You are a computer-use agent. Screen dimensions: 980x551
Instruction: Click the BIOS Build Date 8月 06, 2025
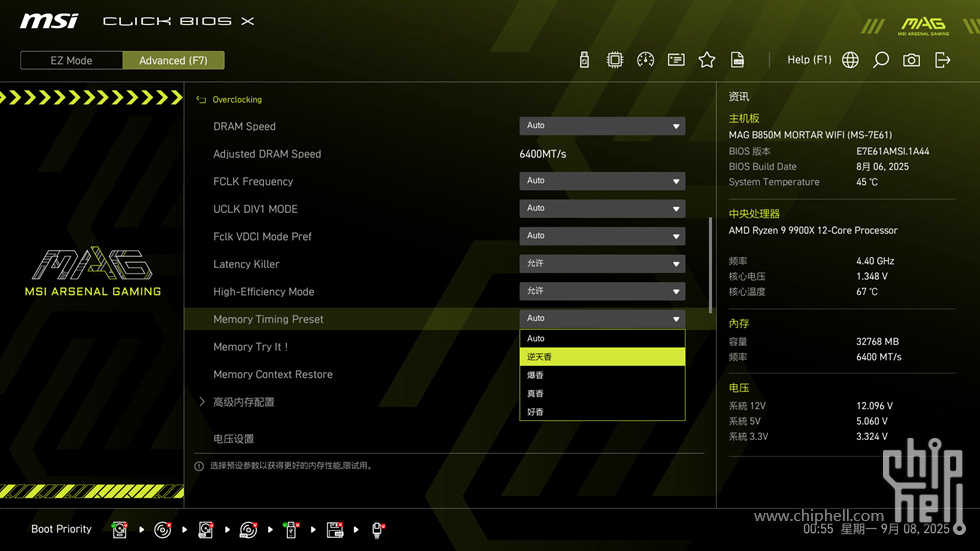coord(882,167)
